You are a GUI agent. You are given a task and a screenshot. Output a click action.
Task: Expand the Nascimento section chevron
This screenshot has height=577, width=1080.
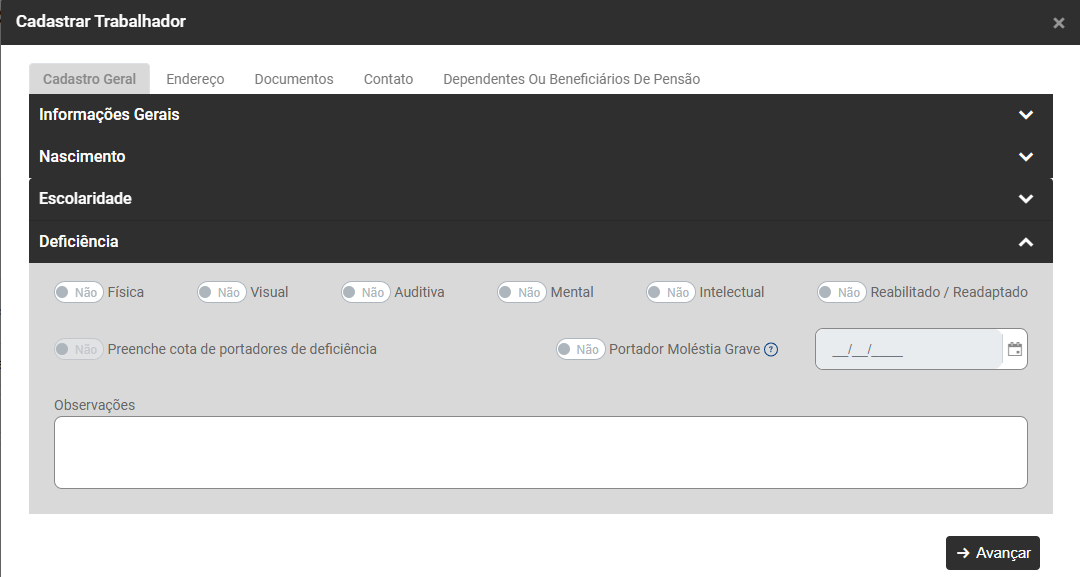(x=1025, y=157)
